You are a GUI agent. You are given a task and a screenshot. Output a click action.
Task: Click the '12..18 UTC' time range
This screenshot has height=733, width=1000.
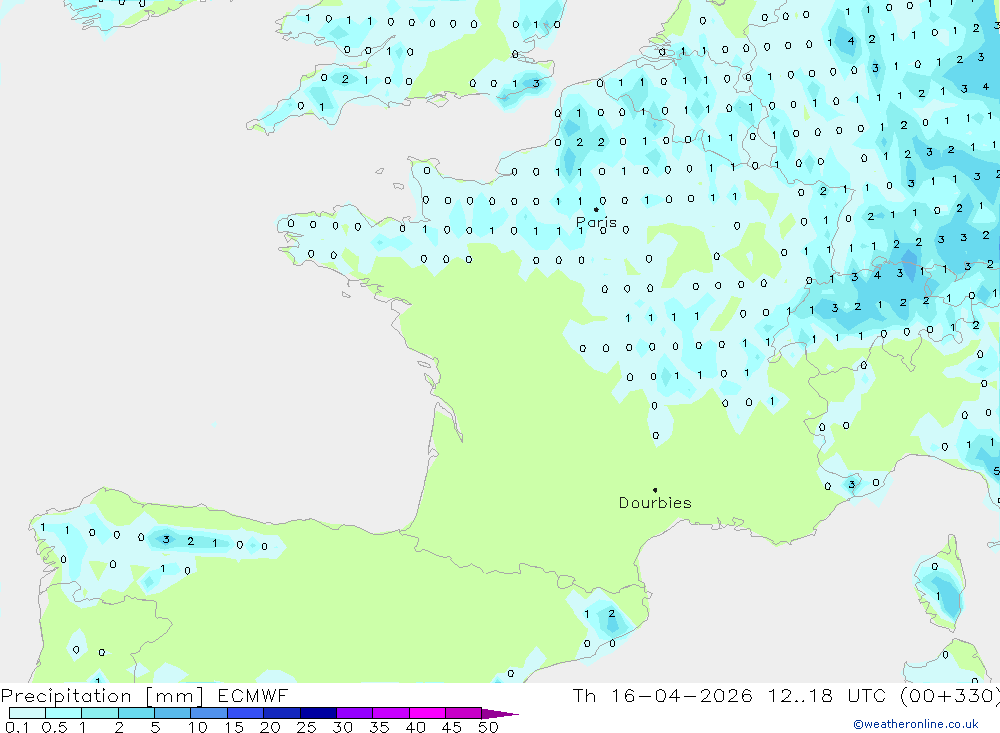click(x=825, y=696)
